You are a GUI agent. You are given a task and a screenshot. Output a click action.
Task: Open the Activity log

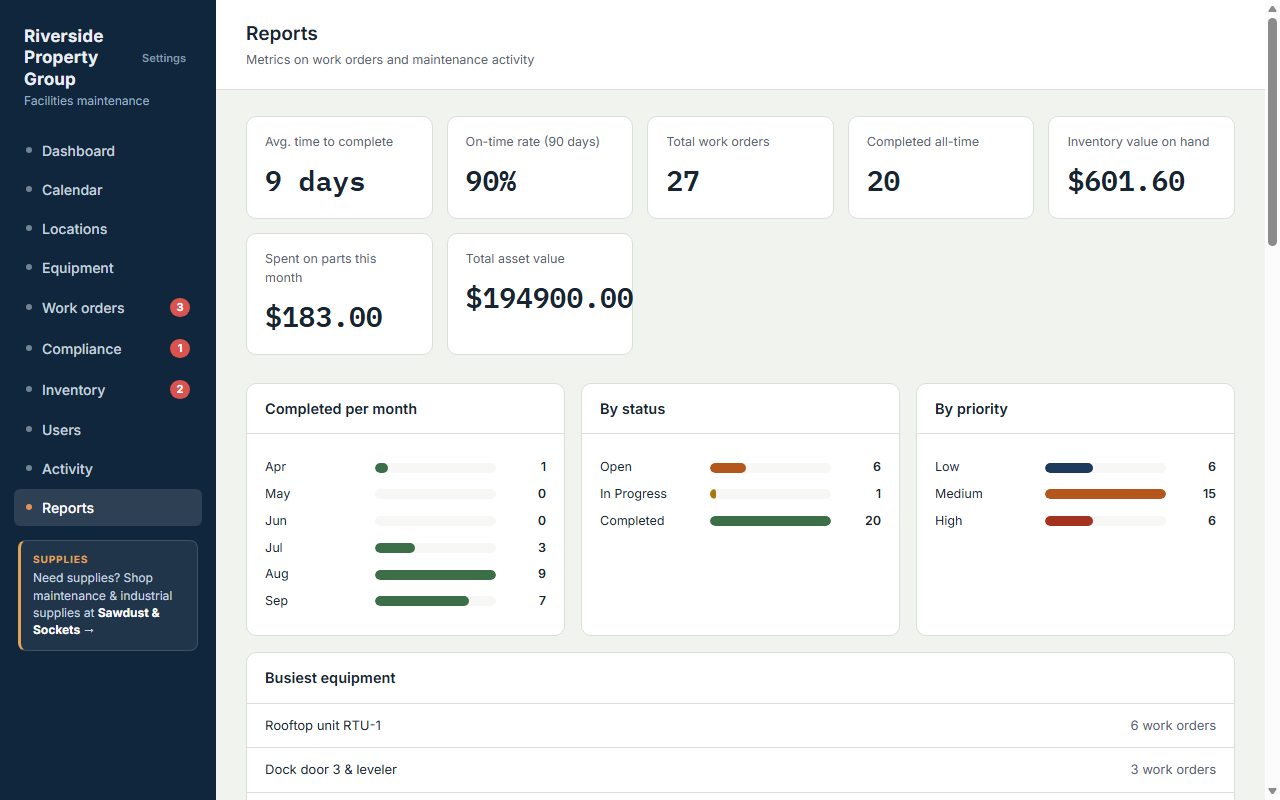click(108, 469)
